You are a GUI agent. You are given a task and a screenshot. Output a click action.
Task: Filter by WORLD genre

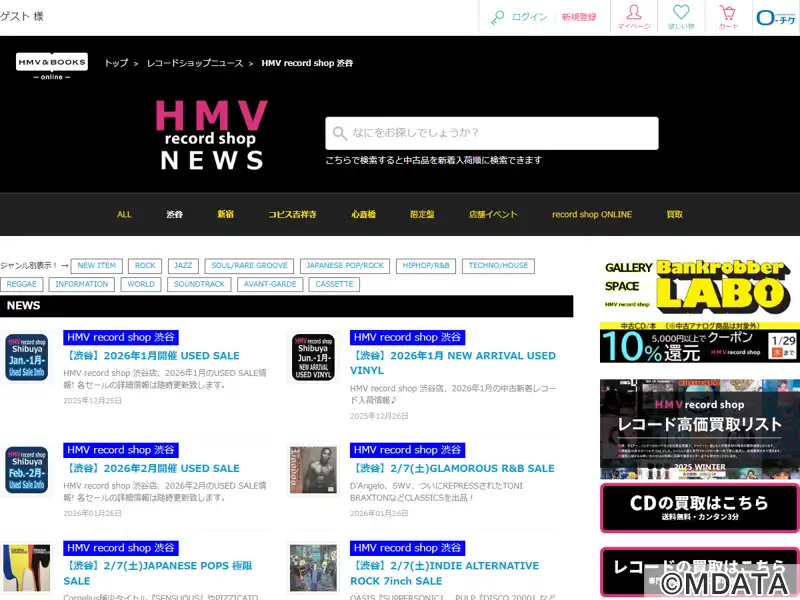(141, 284)
